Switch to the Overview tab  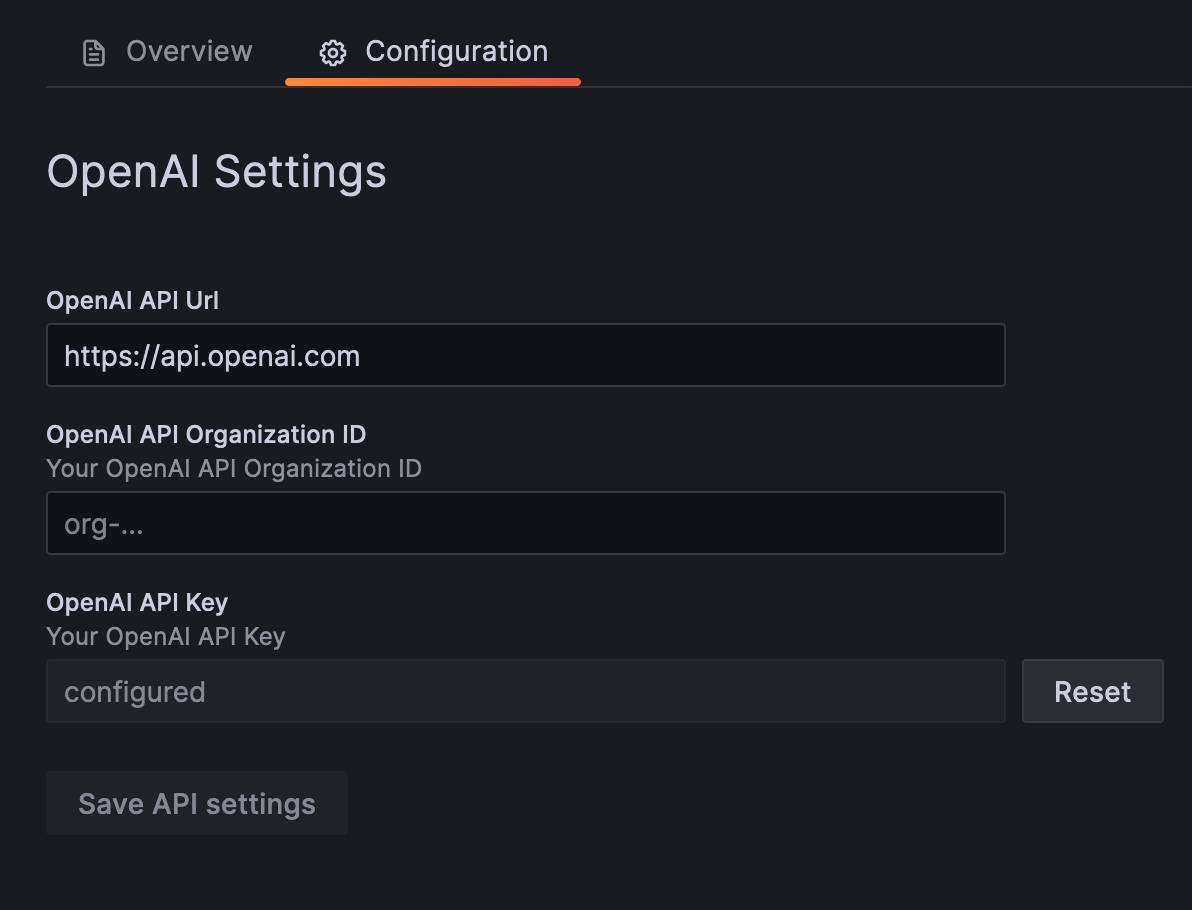pos(188,52)
